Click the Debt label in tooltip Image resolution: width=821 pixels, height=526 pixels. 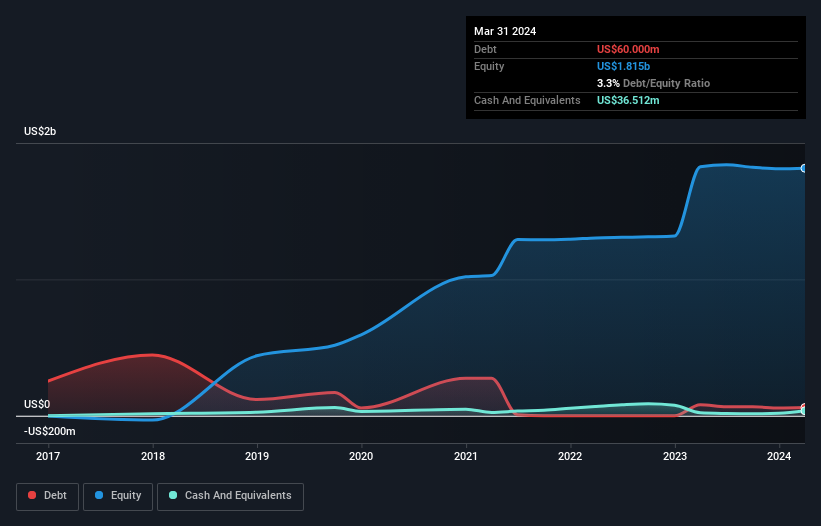pos(485,49)
